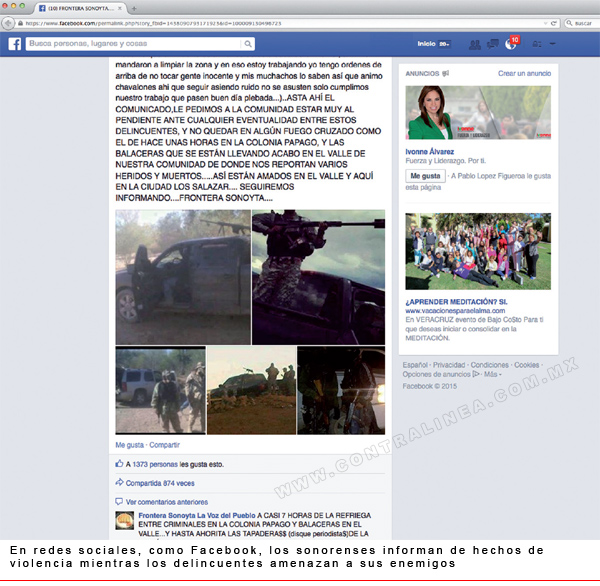600x586 pixels.
Task: Open the truck with mounted gun photo
Action: pos(183,277)
